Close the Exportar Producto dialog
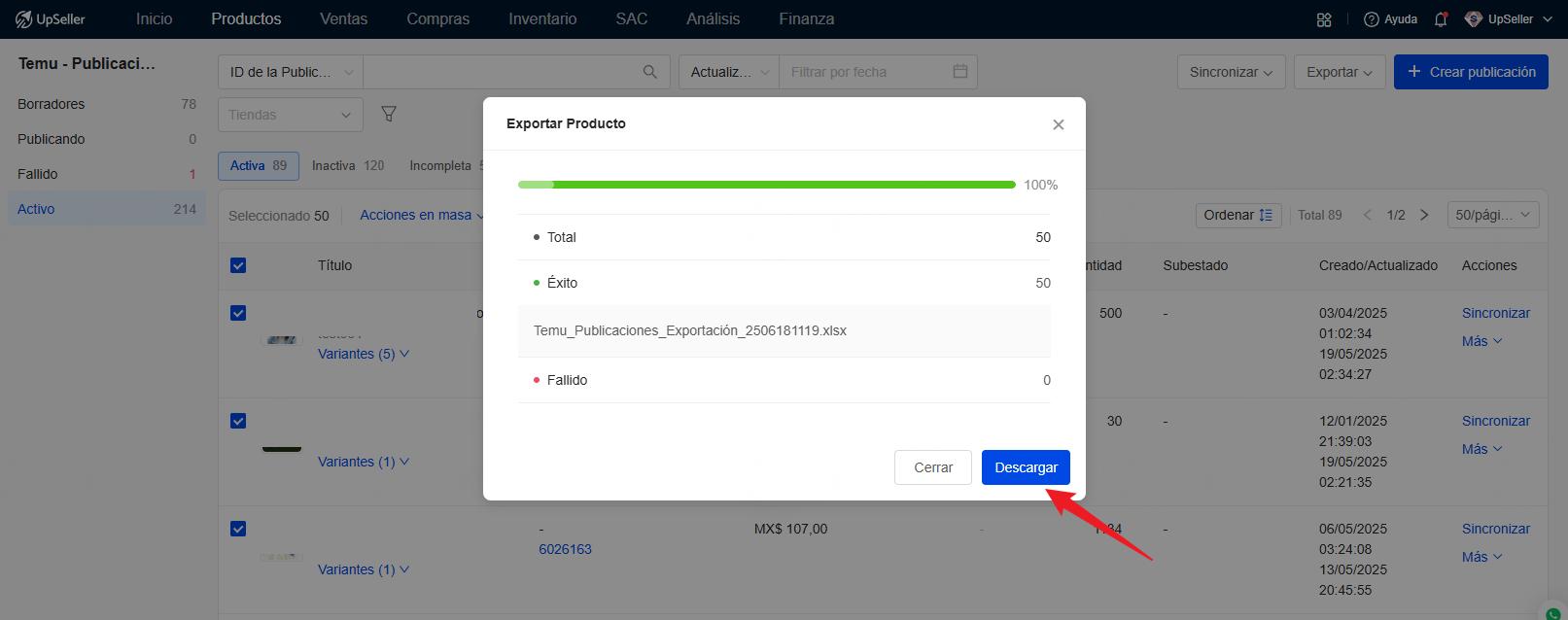 (x=1059, y=124)
